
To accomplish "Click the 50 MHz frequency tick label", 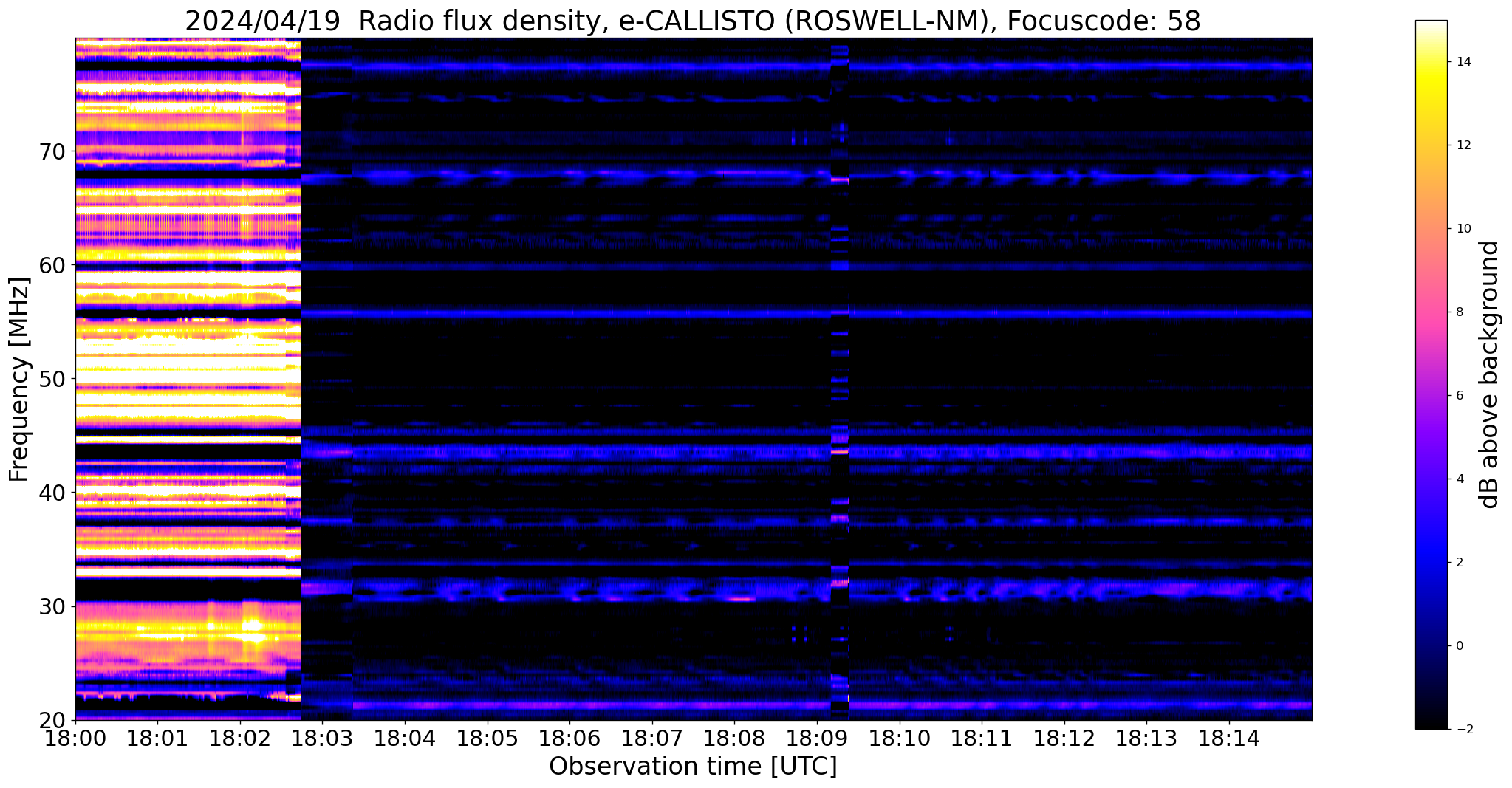I will [52, 379].
